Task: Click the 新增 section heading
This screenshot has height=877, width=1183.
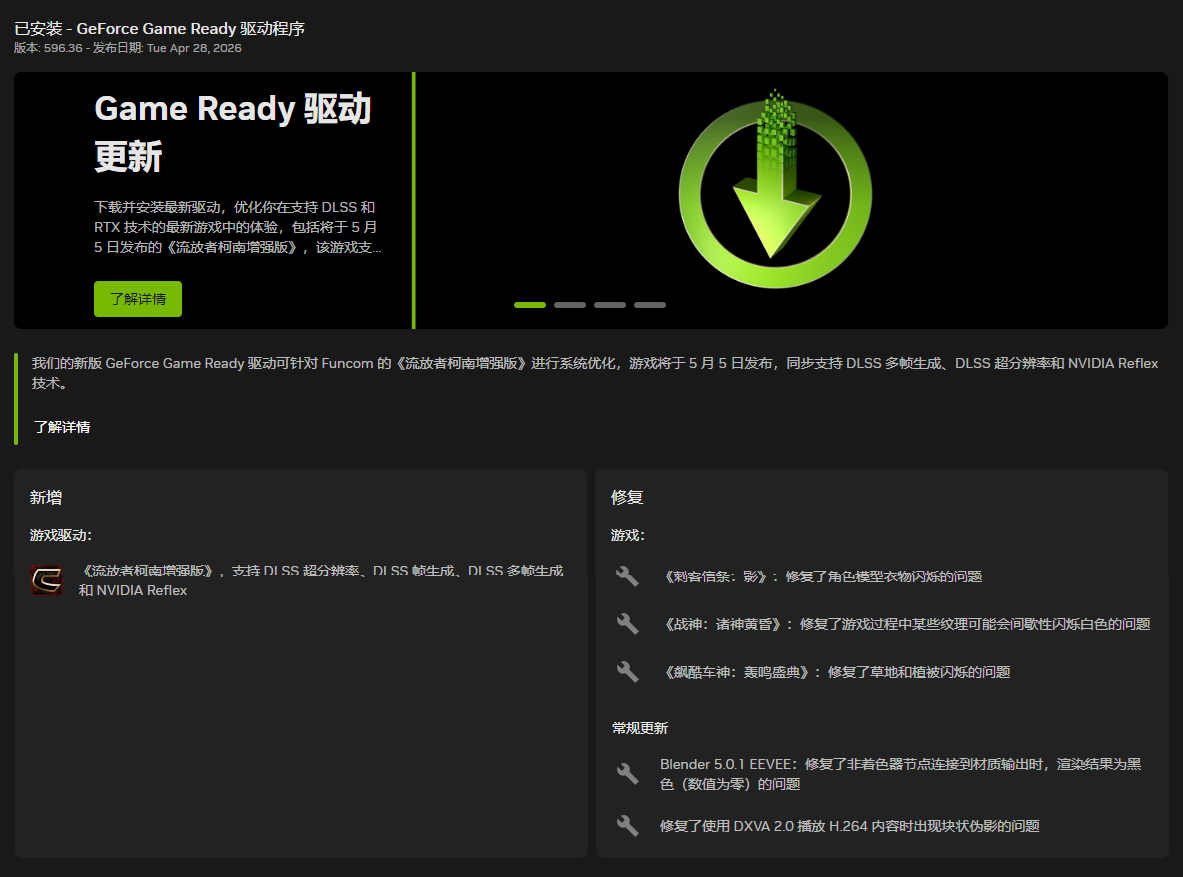Action: [46, 497]
